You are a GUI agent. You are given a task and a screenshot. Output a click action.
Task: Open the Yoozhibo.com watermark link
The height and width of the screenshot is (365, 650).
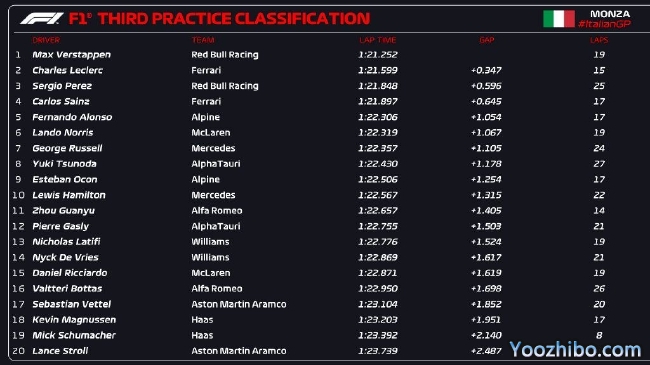[575, 350]
